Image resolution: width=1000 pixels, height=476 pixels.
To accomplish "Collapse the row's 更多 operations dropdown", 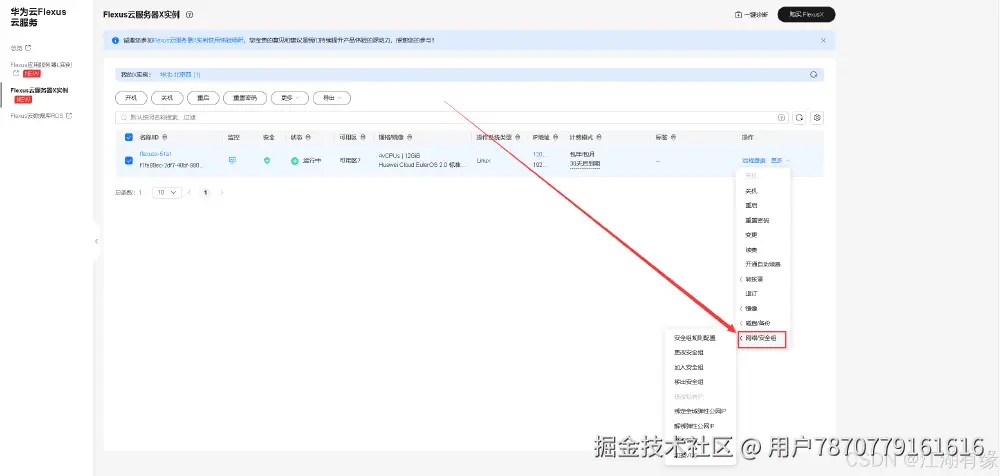I will (780, 160).
